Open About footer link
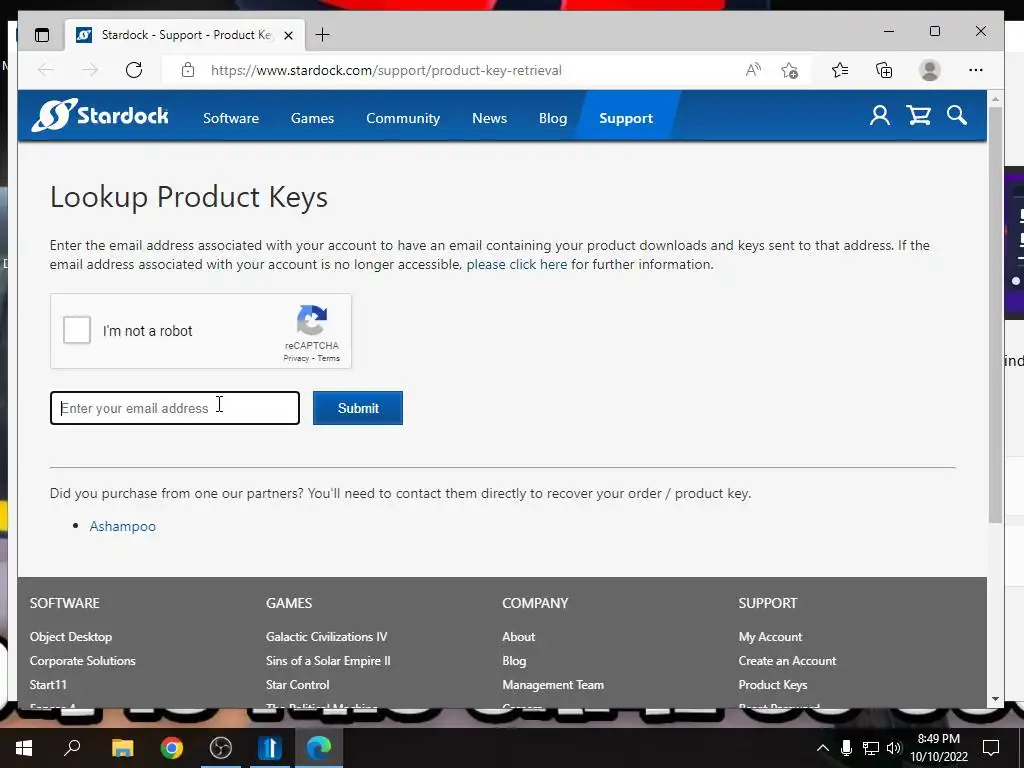Image resolution: width=1024 pixels, height=768 pixels. 519,637
